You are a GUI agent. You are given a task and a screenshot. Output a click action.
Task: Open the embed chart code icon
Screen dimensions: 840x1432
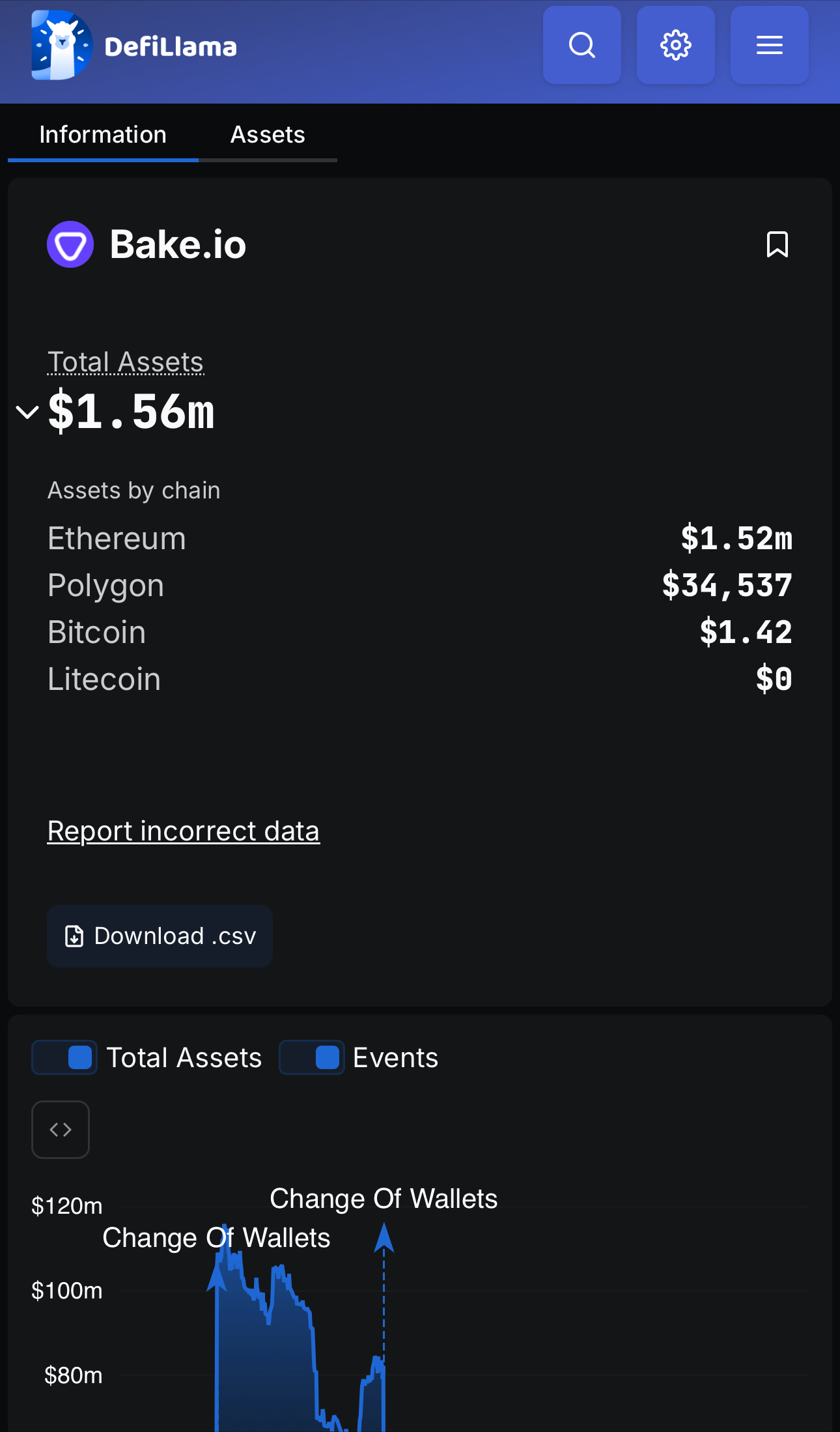click(61, 1129)
